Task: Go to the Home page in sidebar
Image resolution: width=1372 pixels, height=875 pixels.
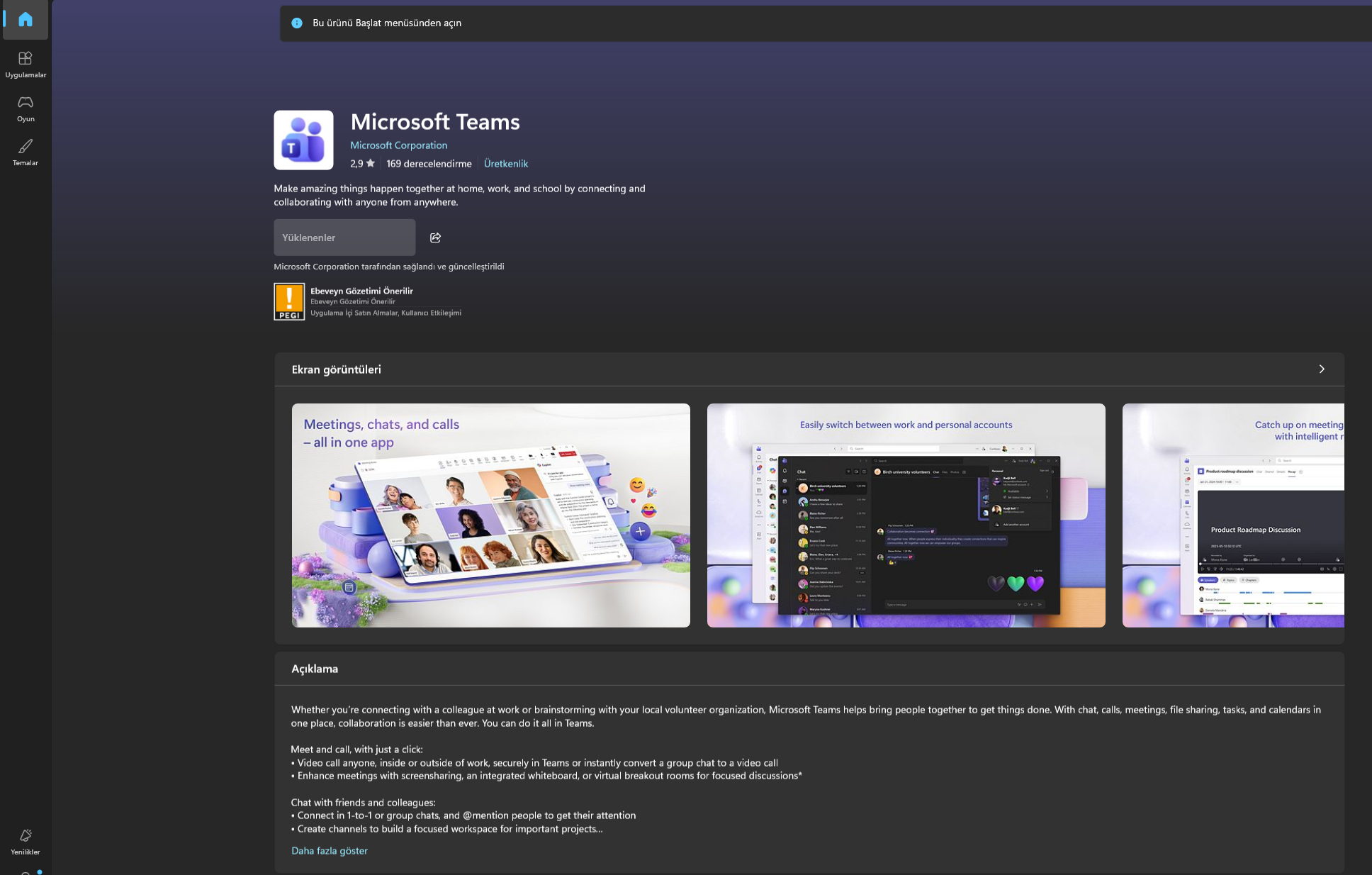Action: pyautogui.click(x=26, y=19)
